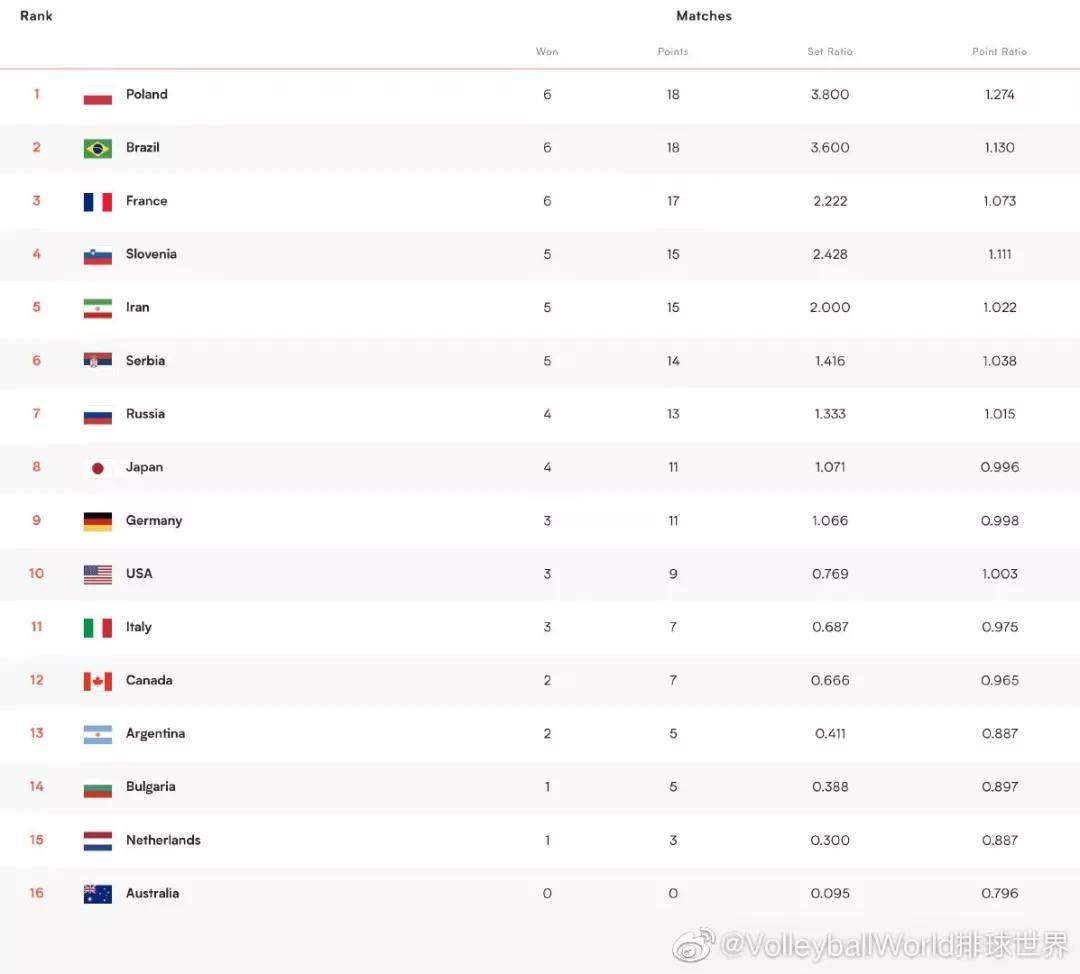Image resolution: width=1080 pixels, height=974 pixels.
Task: Select the France flag icon
Action: pos(98,202)
